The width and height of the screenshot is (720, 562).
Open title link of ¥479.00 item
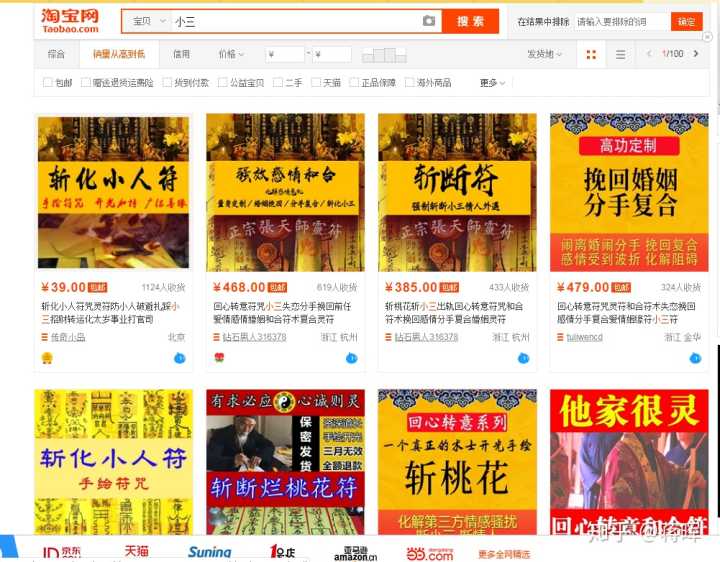(626, 312)
